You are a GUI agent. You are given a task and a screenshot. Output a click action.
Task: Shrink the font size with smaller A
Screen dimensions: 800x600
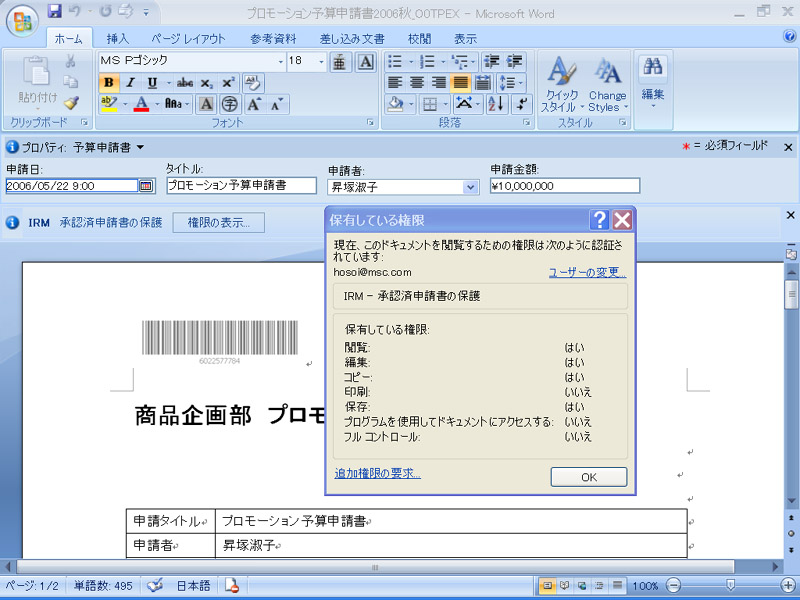click(x=277, y=104)
